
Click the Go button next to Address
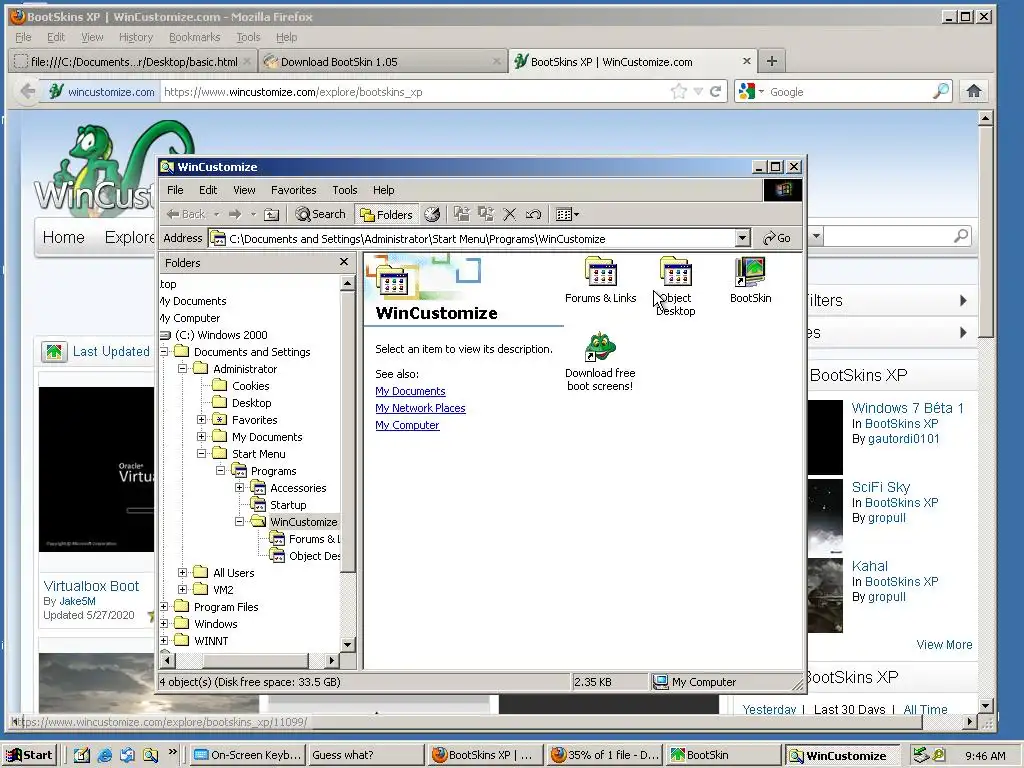[776, 238]
